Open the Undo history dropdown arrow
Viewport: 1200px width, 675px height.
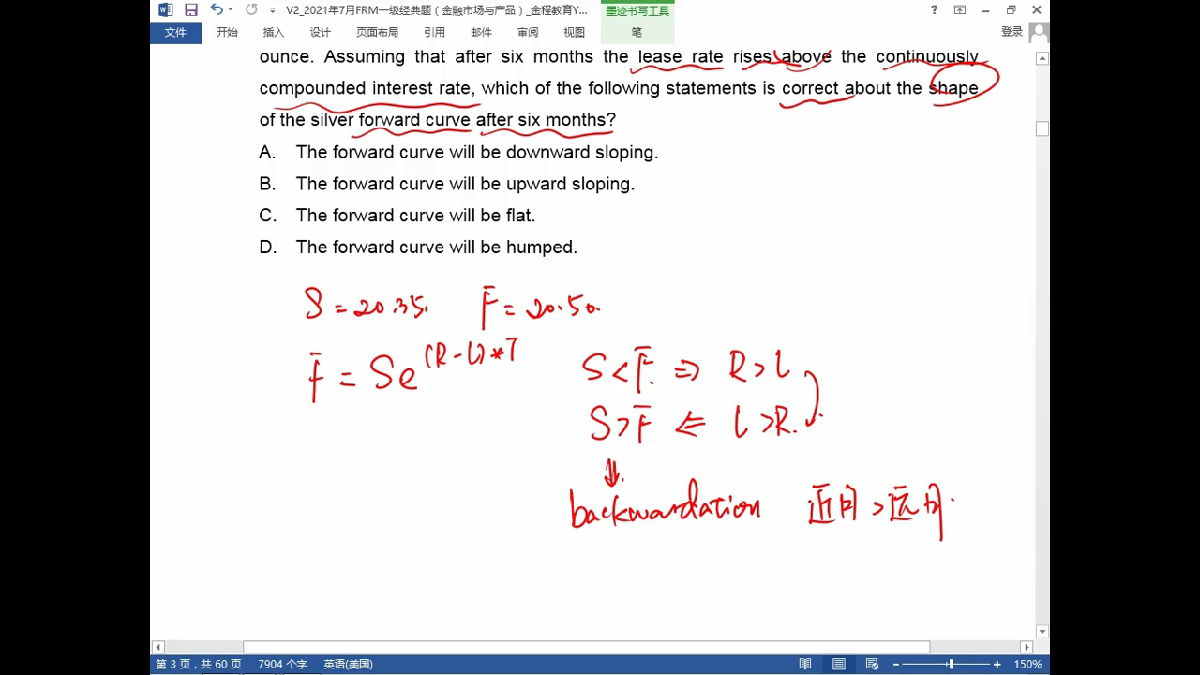(230, 10)
